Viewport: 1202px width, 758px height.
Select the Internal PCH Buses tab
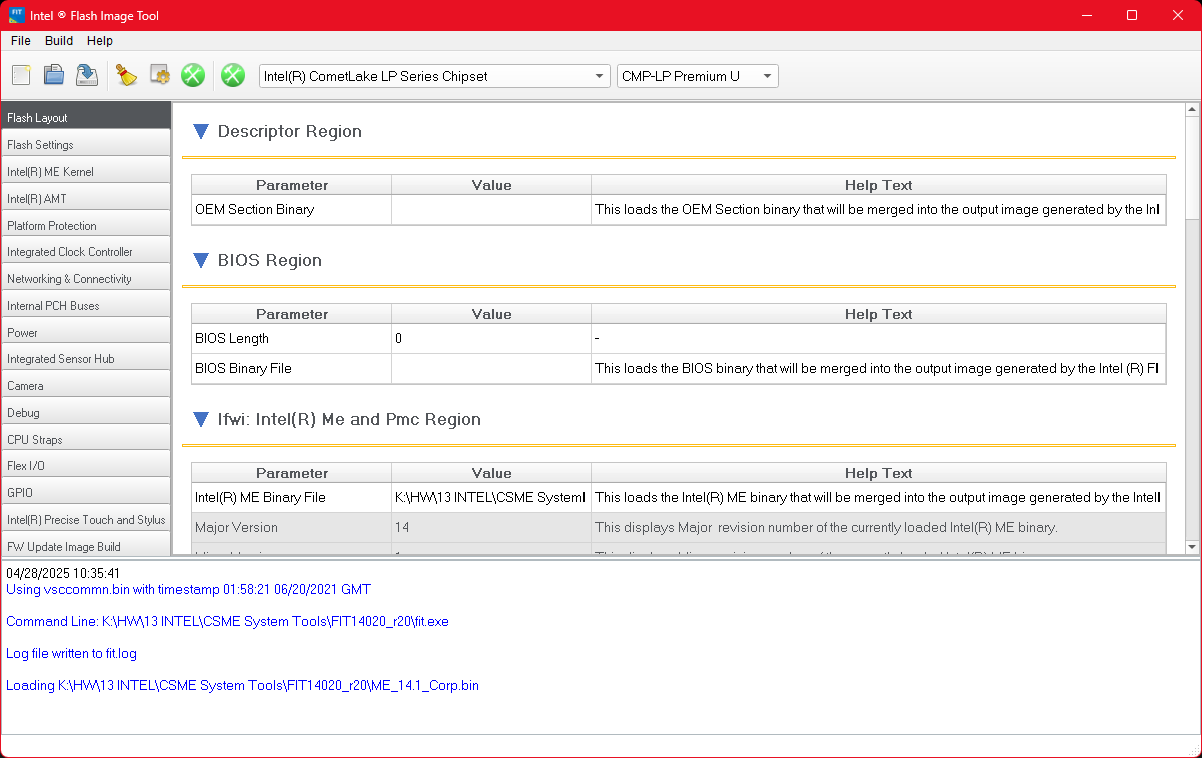click(x=86, y=305)
